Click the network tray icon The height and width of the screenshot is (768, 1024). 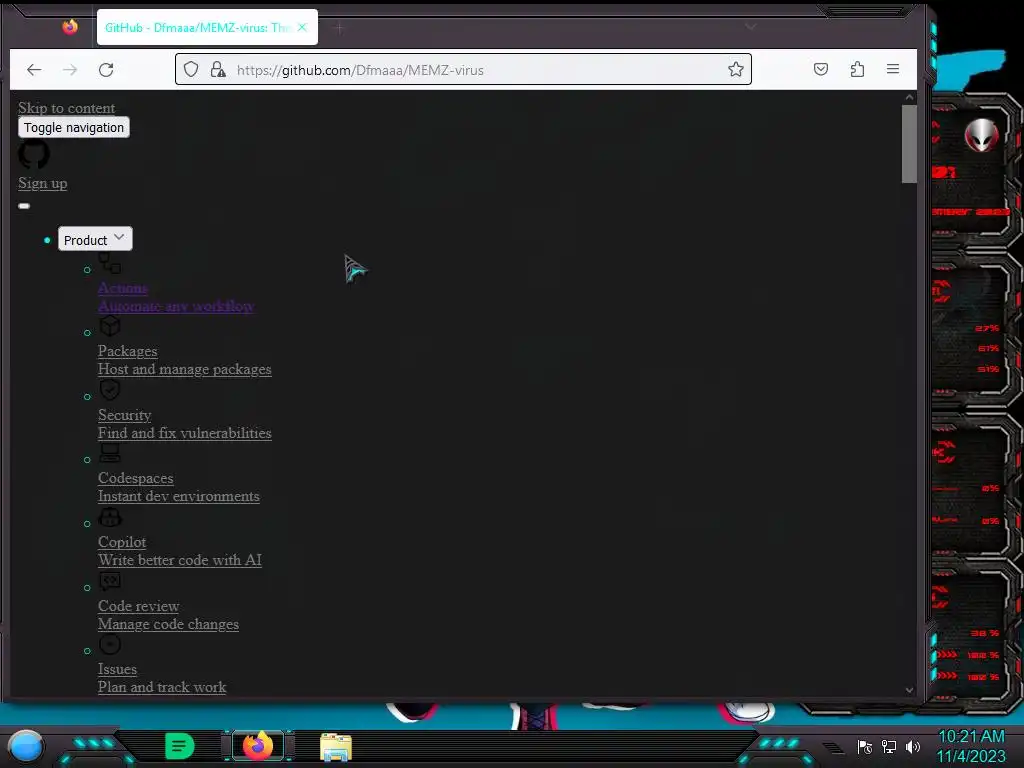889,746
